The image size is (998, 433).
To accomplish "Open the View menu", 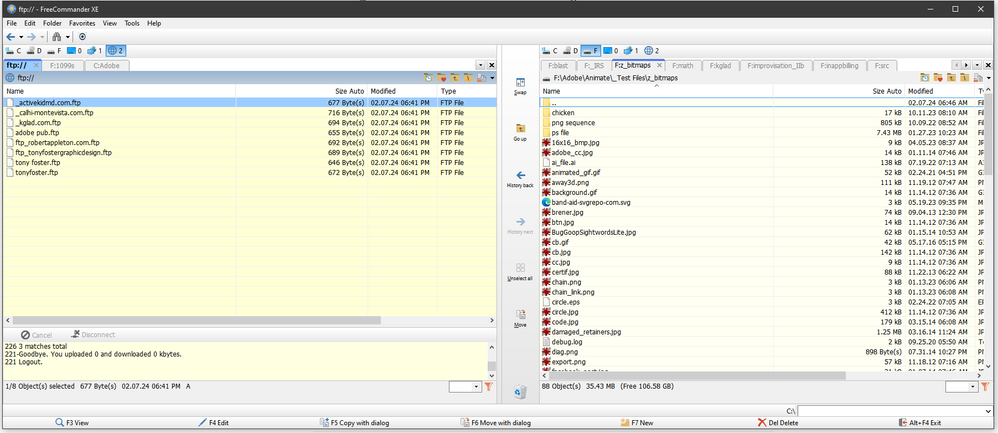I will point(110,23).
